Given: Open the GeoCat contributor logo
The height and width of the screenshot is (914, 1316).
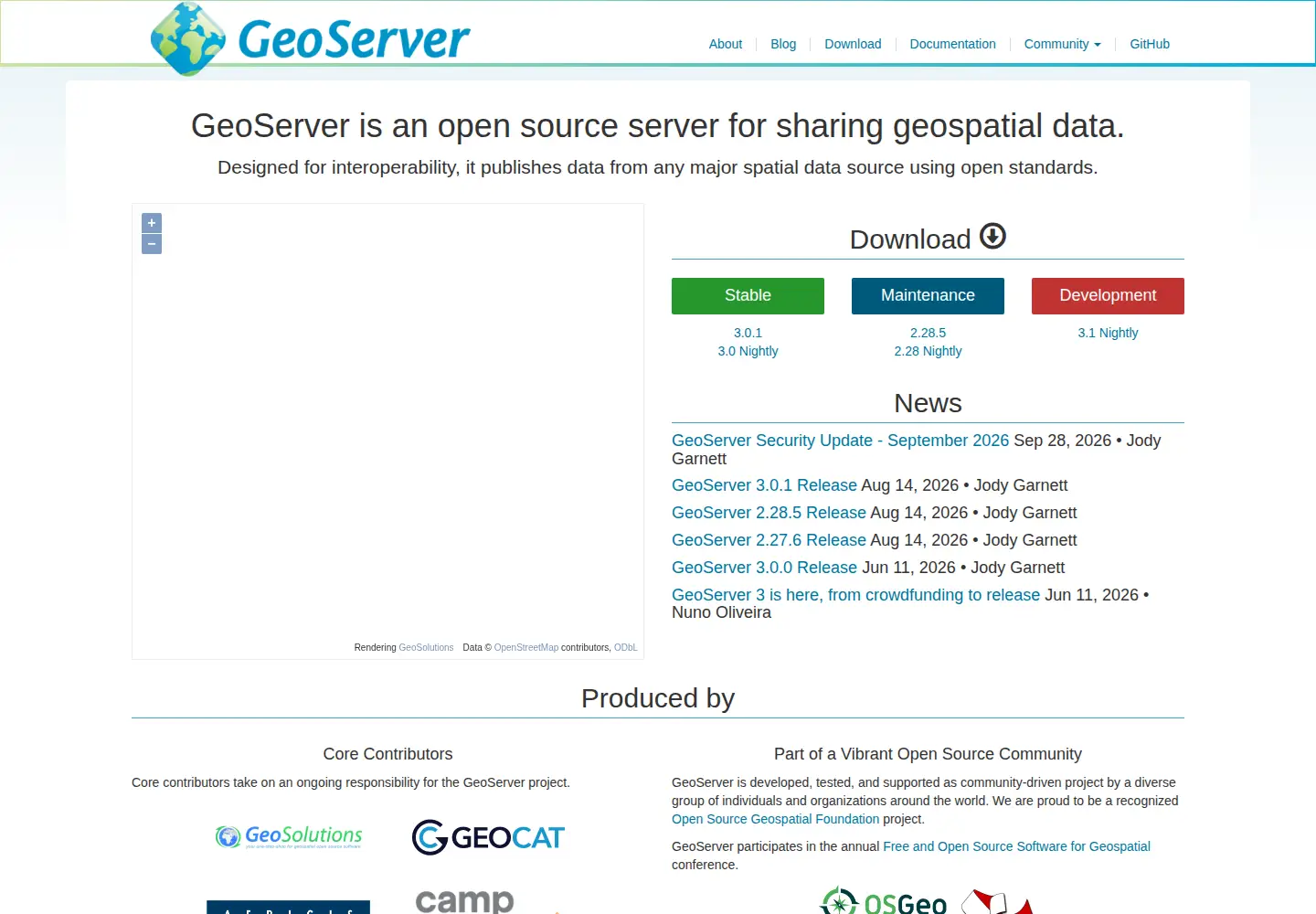Looking at the screenshot, I should click(x=488, y=837).
